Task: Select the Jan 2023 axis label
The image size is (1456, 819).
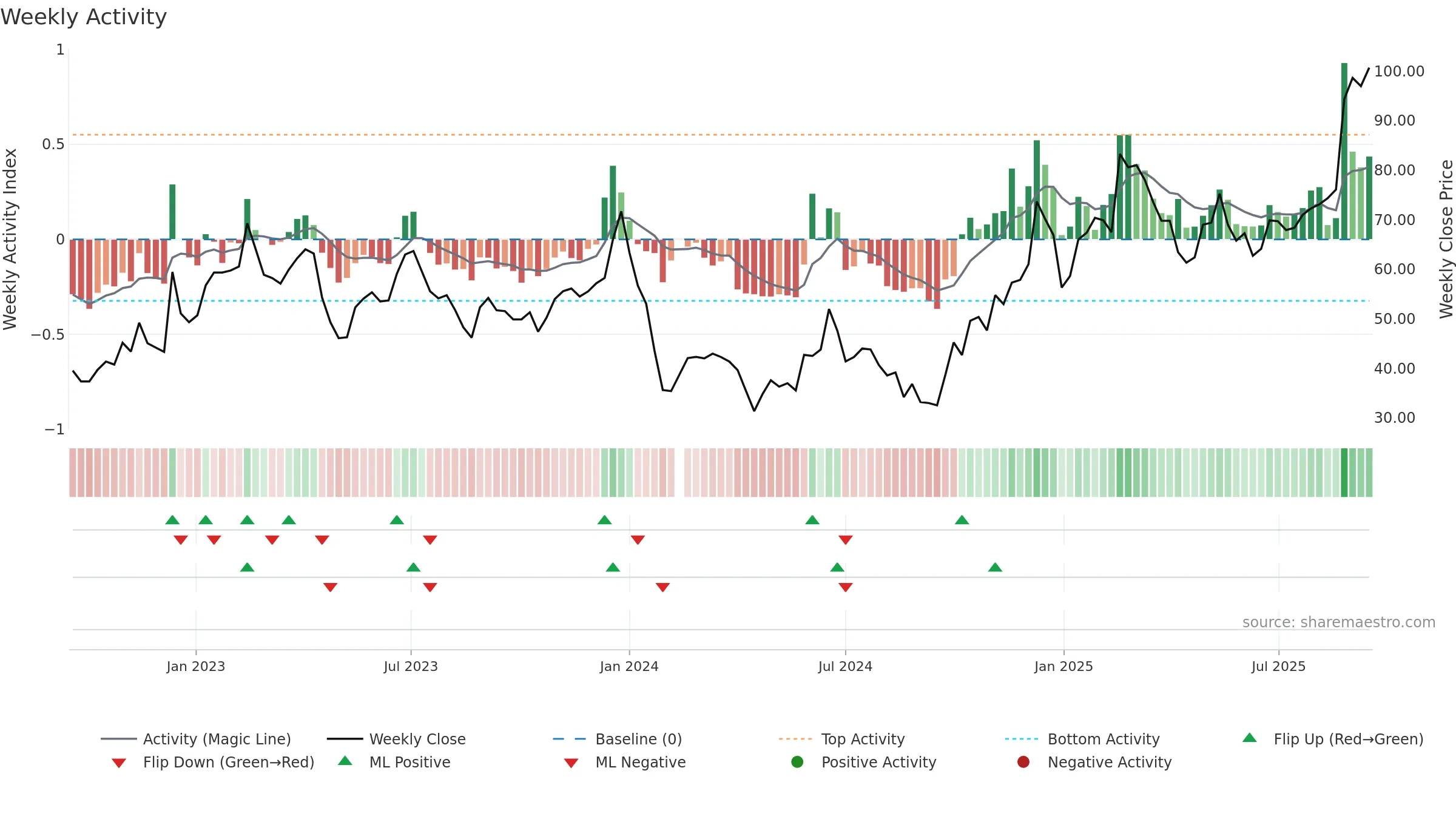Action: click(x=196, y=666)
